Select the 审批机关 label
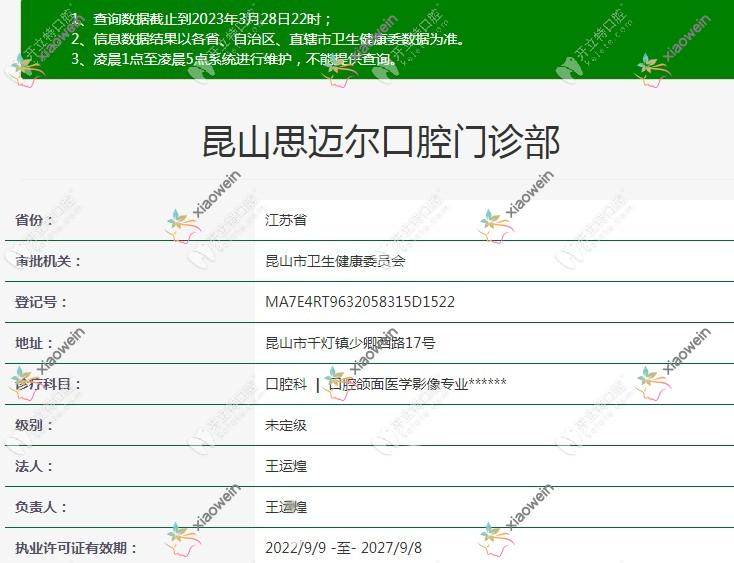The height and width of the screenshot is (563, 734). pos(48,261)
